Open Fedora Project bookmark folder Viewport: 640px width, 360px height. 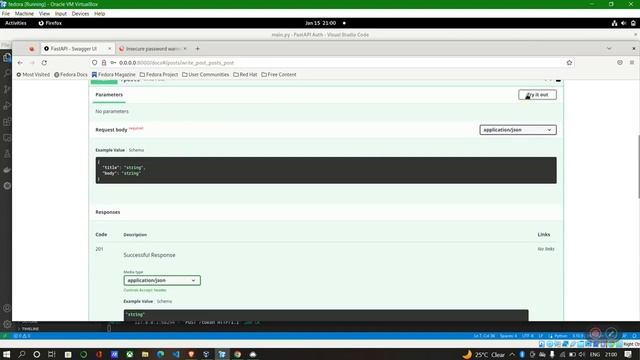(x=159, y=75)
